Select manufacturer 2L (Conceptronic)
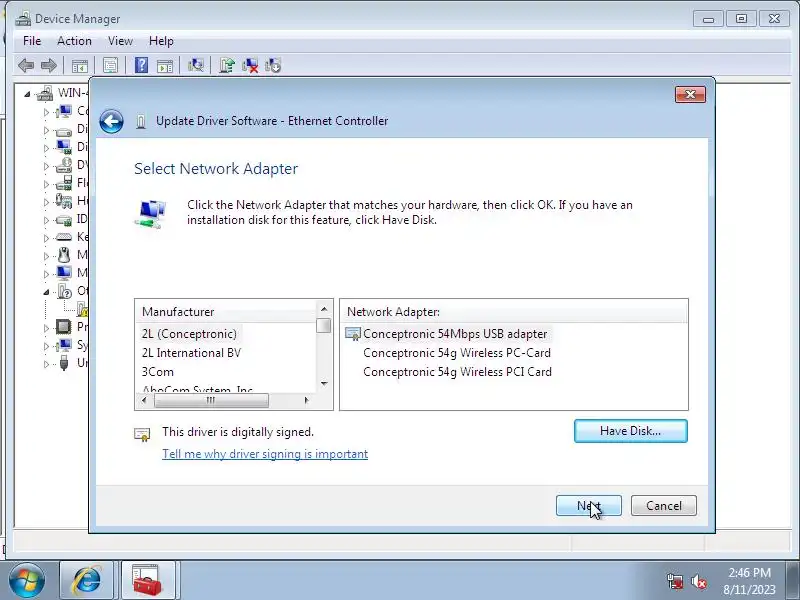 pyautogui.click(x=189, y=334)
